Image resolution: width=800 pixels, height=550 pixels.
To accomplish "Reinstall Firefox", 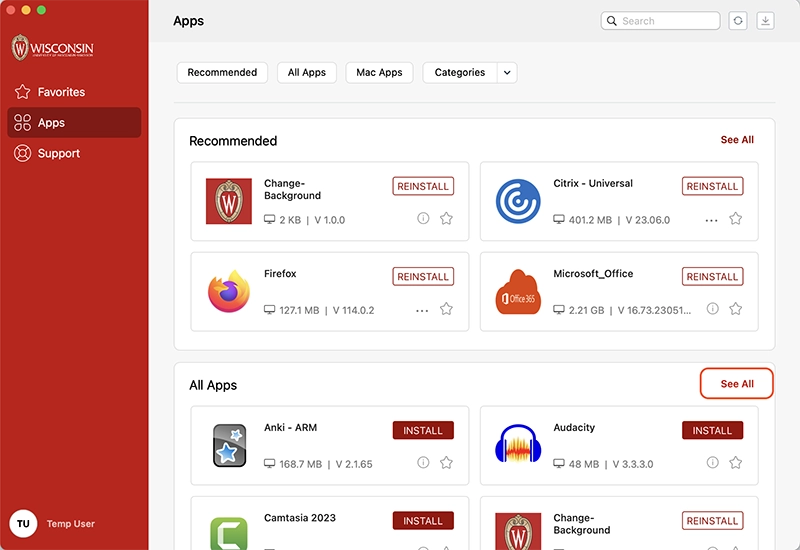I will coord(423,277).
